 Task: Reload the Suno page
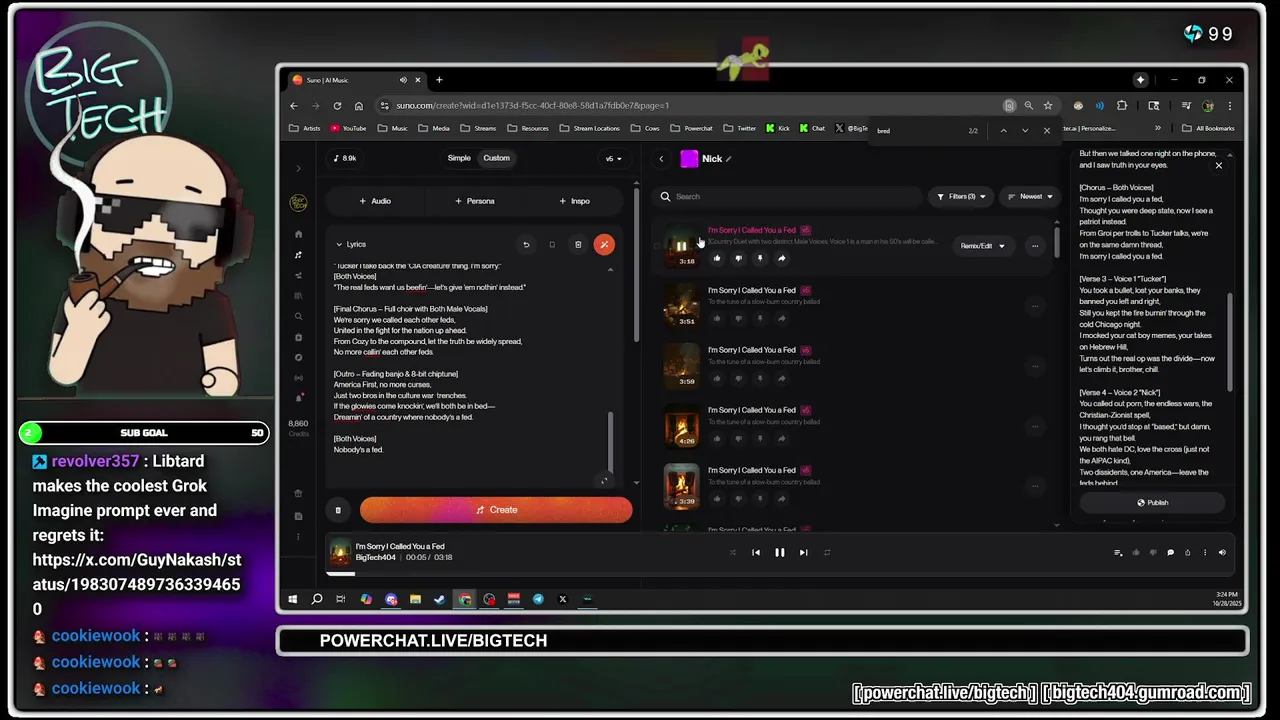coord(337,105)
